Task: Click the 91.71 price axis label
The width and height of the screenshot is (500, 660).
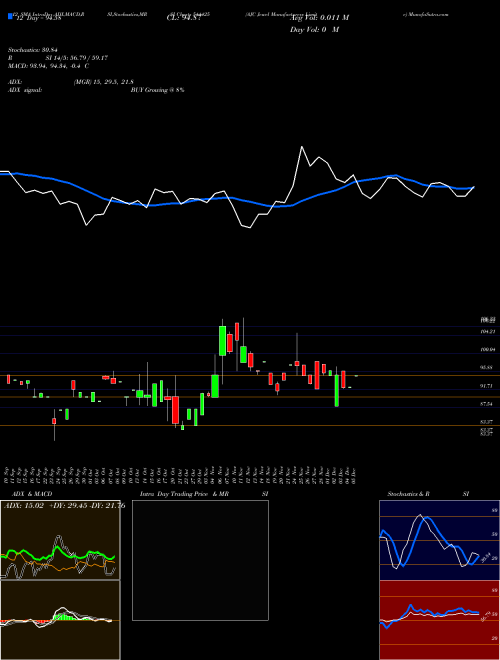Action: tap(487, 386)
